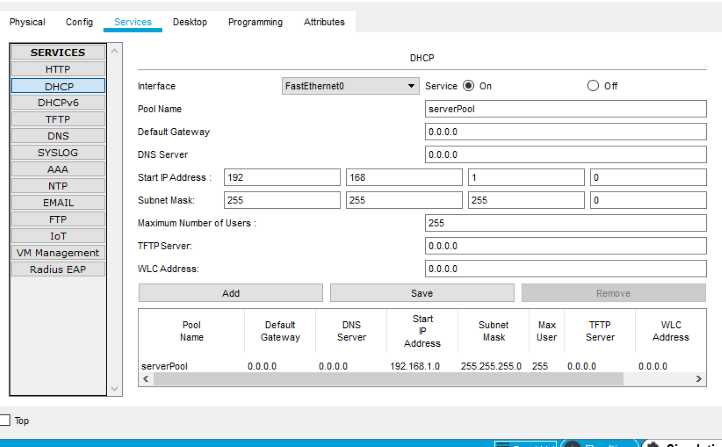Turn the DHCP service Off
722x447 pixels.
(x=593, y=86)
